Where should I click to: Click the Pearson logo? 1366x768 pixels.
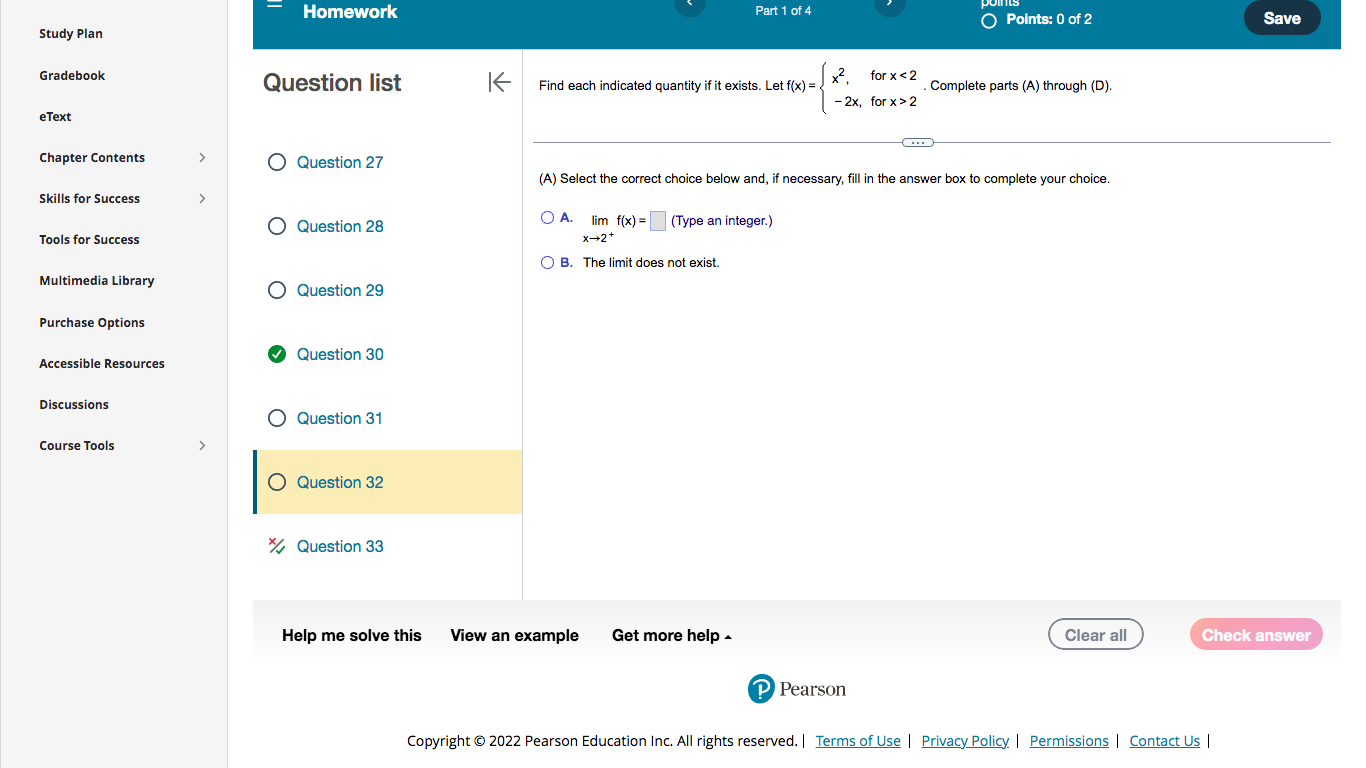point(797,689)
